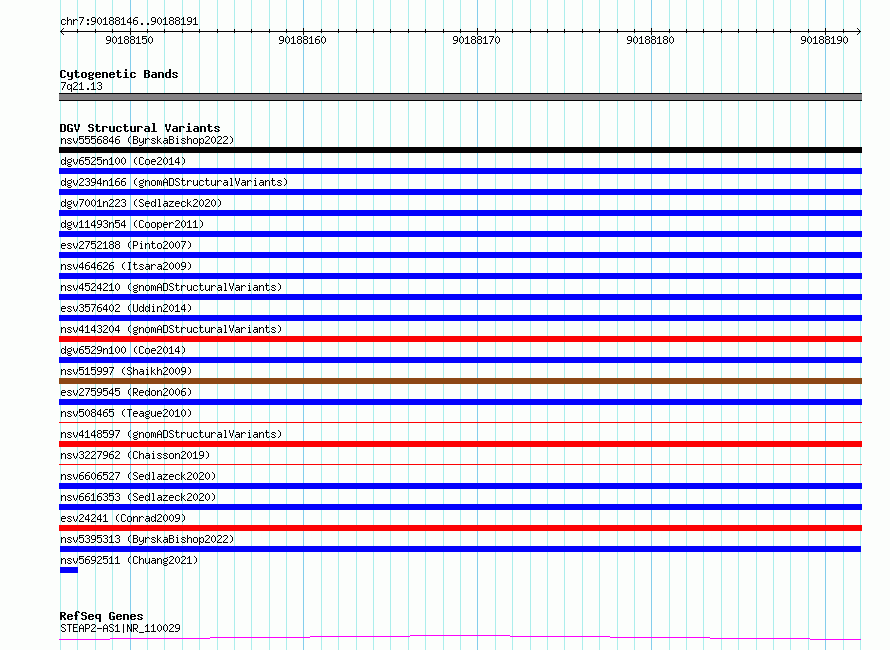Click the blue bar under dgv2394n166

pos(460,192)
